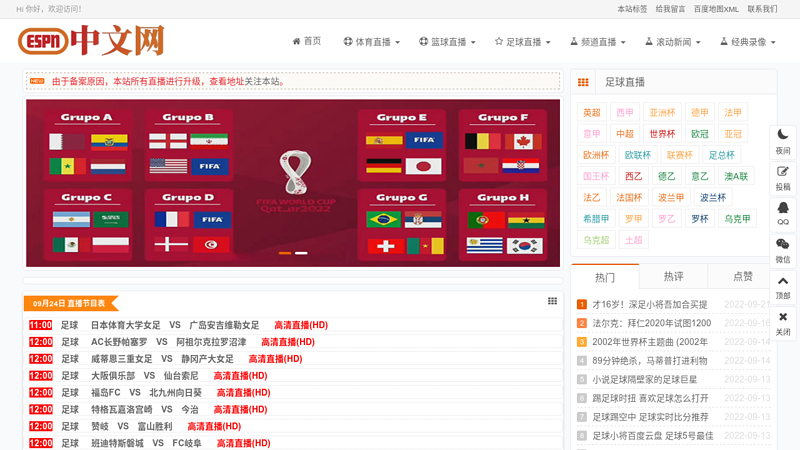Click the 09月24日 直播节目表 header
This screenshot has width=800, height=450.
pos(69,304)
